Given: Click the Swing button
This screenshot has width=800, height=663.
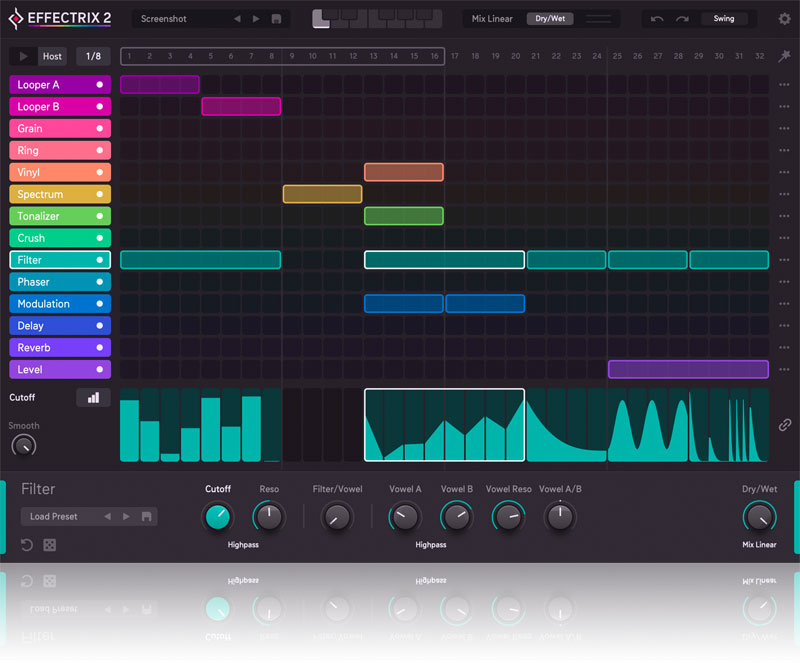Looking at the screenshot, I should [x=723, y=19].
